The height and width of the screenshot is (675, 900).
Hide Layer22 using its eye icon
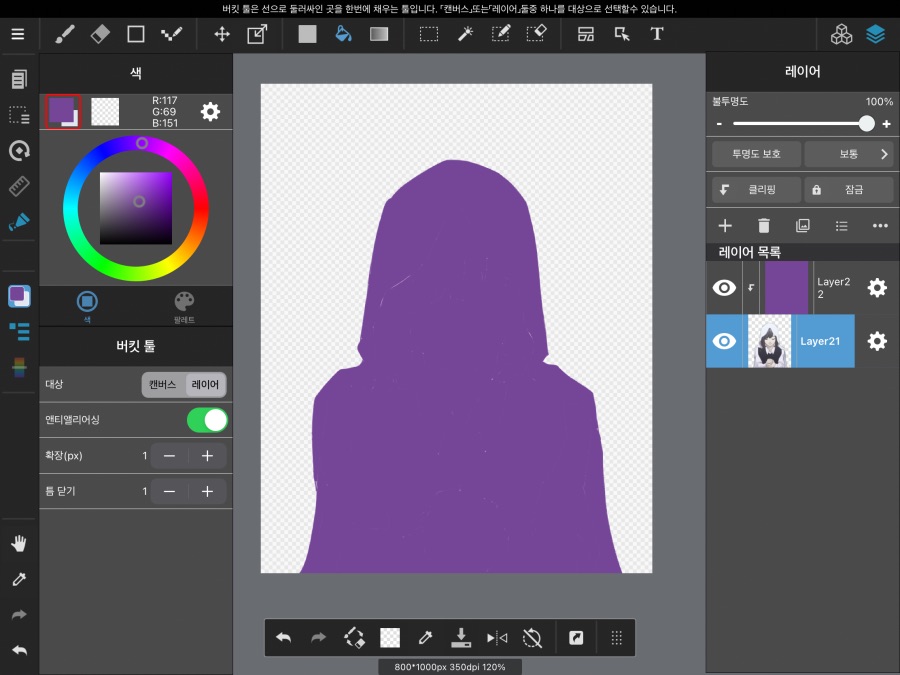coord(724,288)
